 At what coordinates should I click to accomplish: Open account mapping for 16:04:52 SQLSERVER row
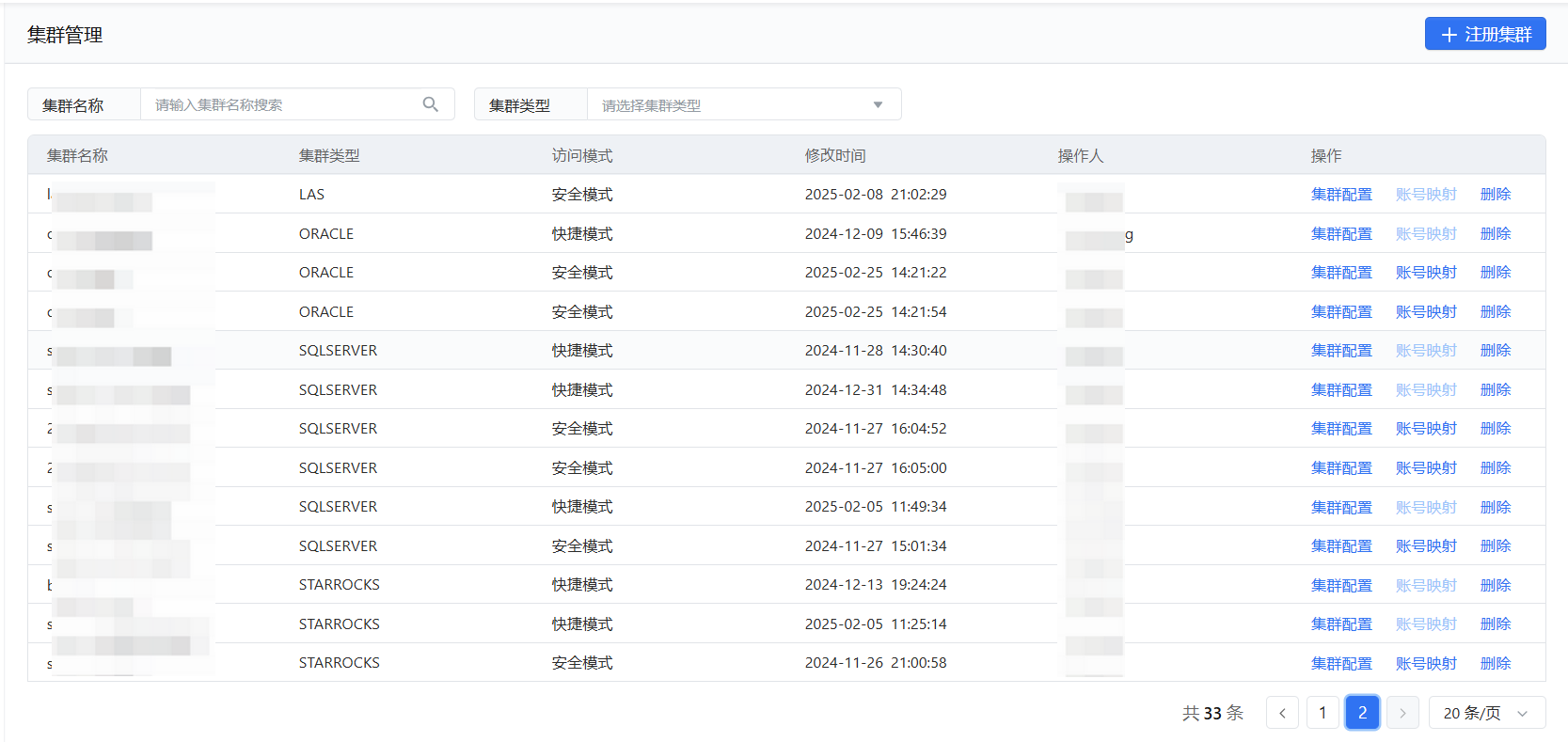[x=1426, y=429]
